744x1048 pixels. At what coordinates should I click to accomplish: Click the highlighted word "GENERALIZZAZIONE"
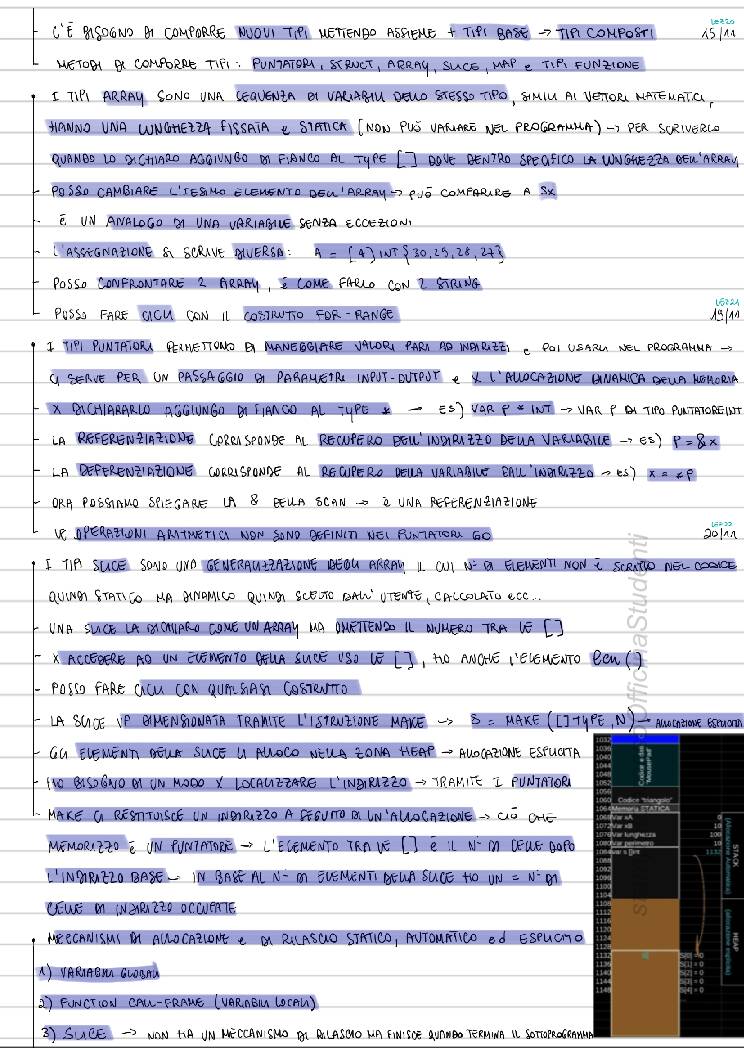click(x=261, y=565)
